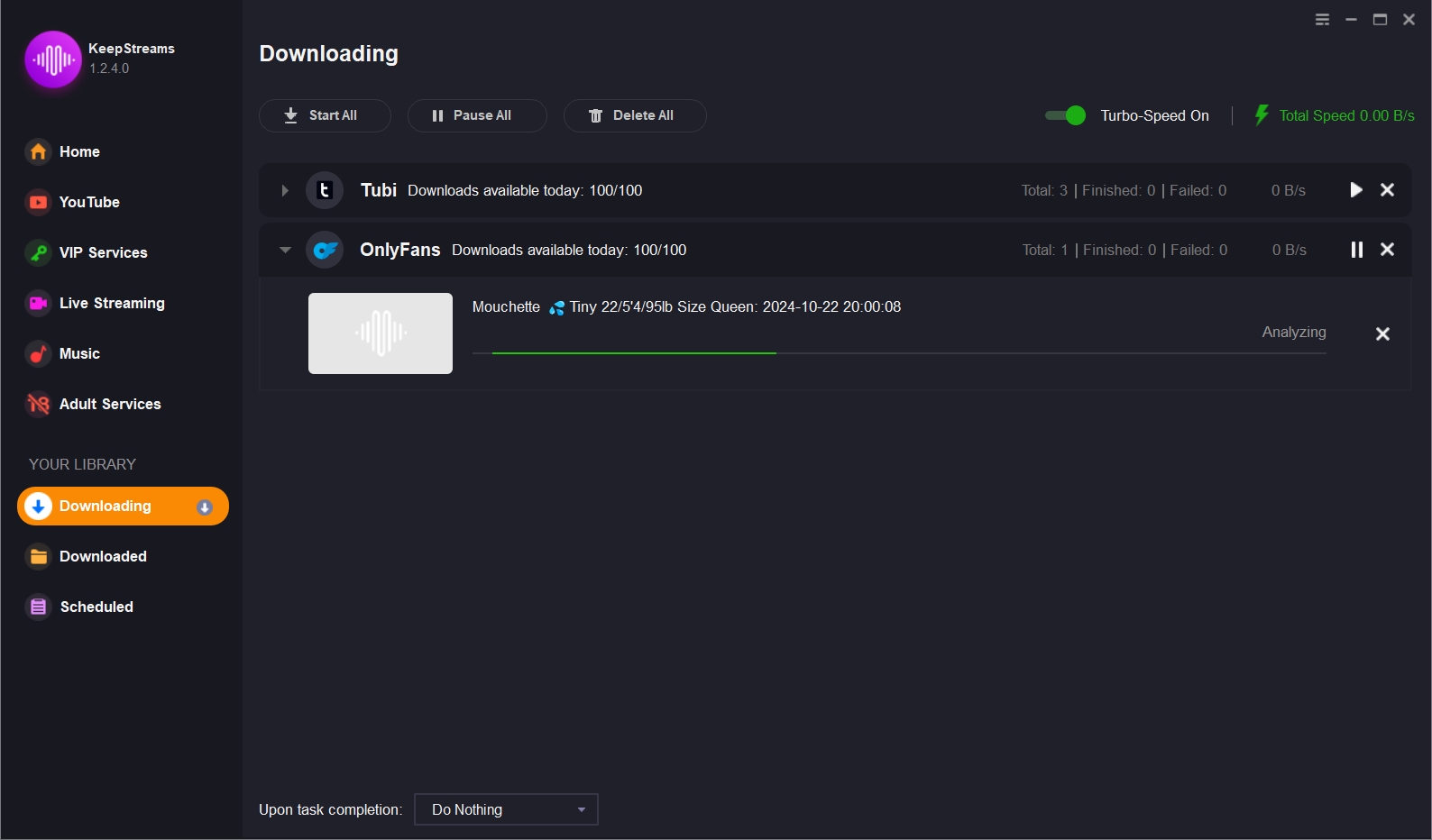Click the Total Speed 0.00 B/s readout

tap(1346, 115)
